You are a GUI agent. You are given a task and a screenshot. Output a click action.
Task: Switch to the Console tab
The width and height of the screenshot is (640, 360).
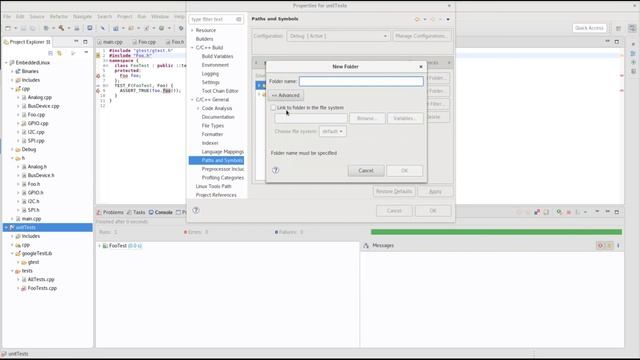[x=161, y=212]
